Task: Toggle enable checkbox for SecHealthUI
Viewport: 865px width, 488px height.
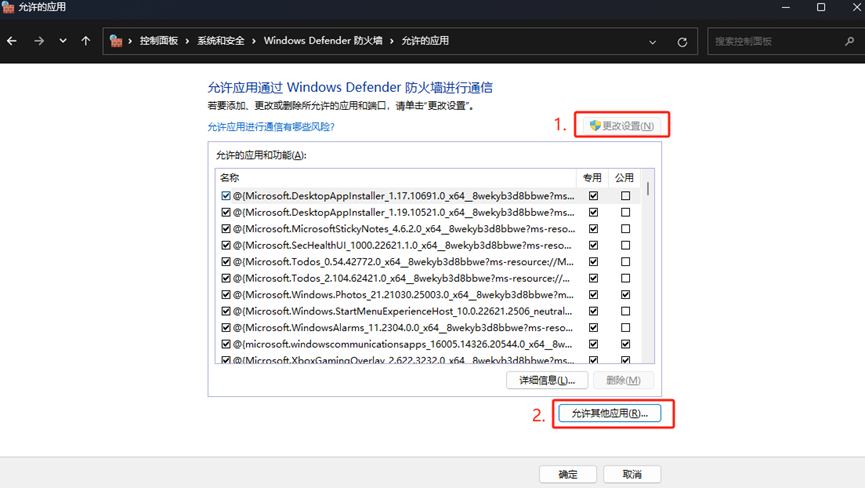Action: click(226, 245)
